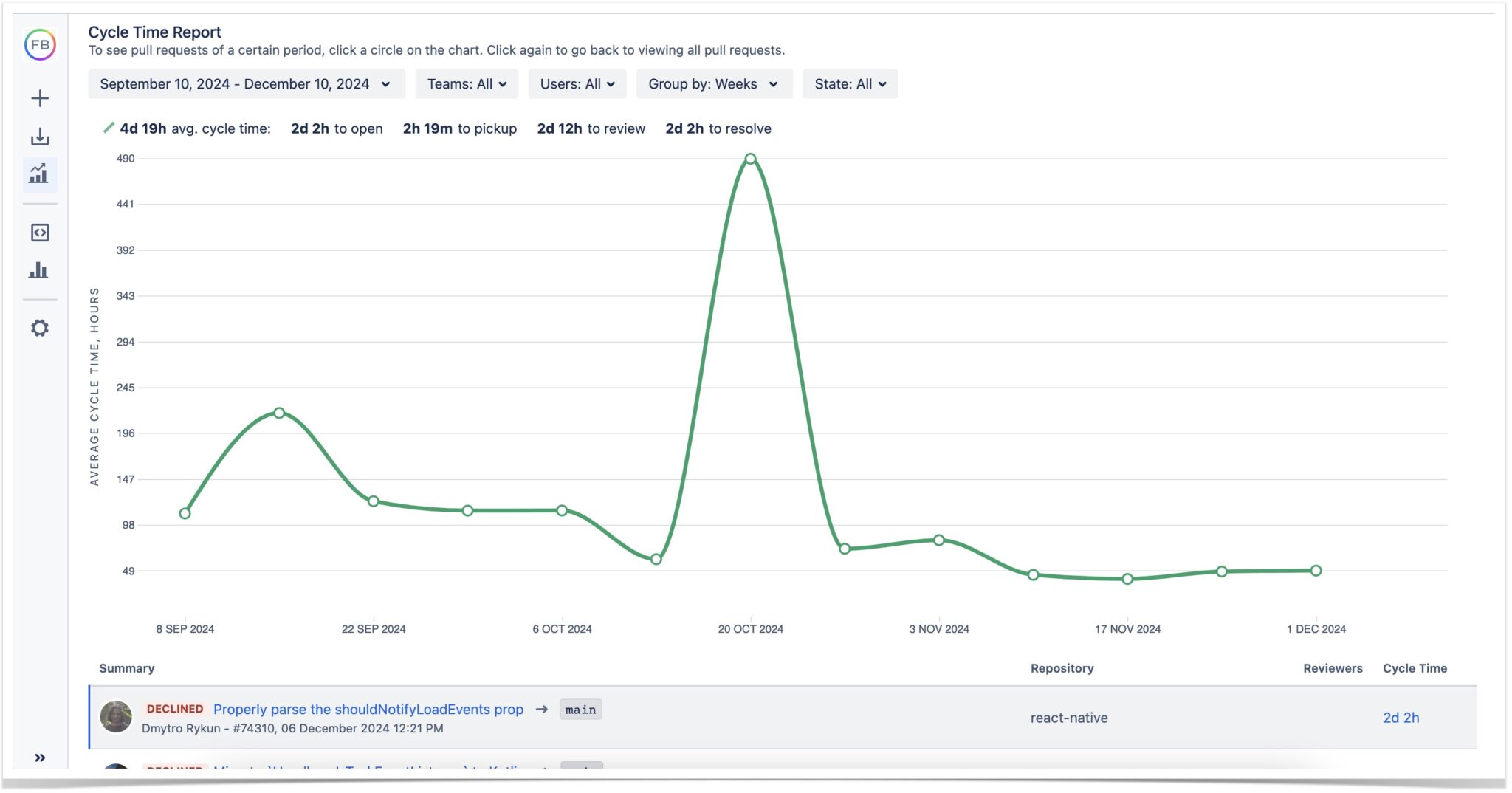1512x793 pixels.
Task: Click the green avg cycle time legend marker
Action: click(x=108, y=128)
